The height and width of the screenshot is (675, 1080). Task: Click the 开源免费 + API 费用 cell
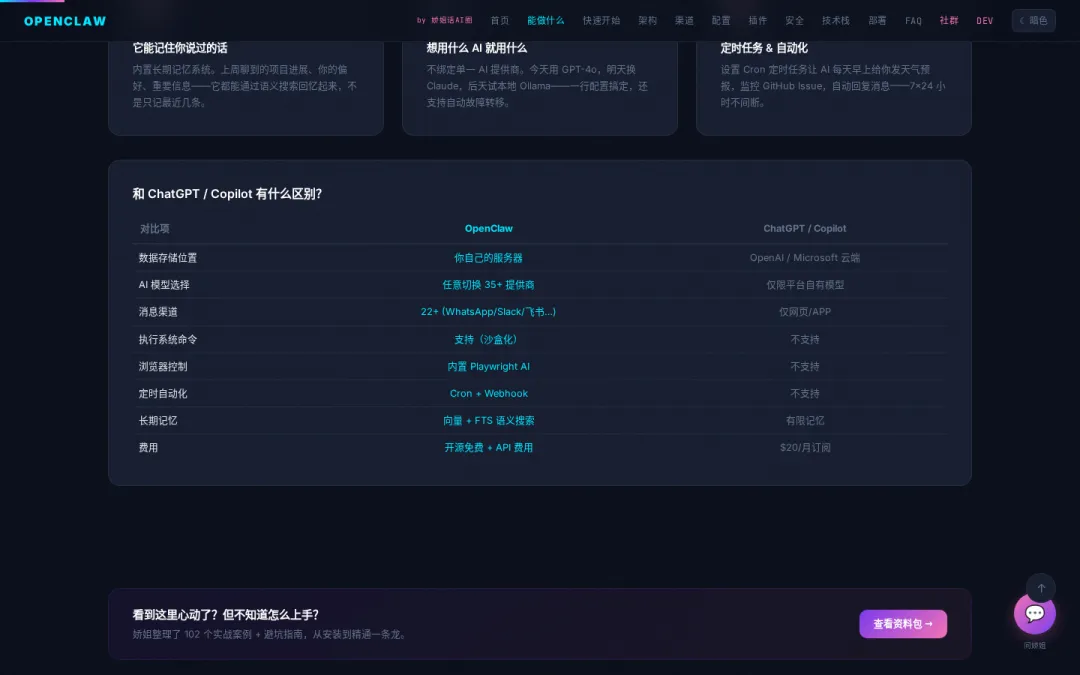tap(488, 448)
